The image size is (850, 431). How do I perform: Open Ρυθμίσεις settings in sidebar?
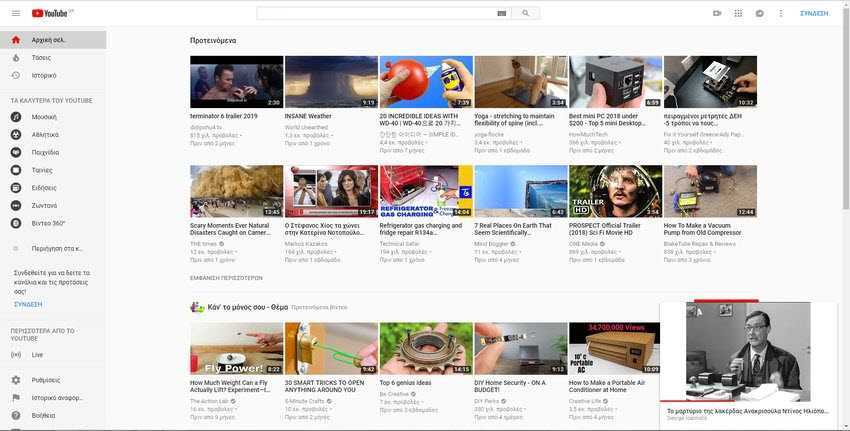point(46,380)
